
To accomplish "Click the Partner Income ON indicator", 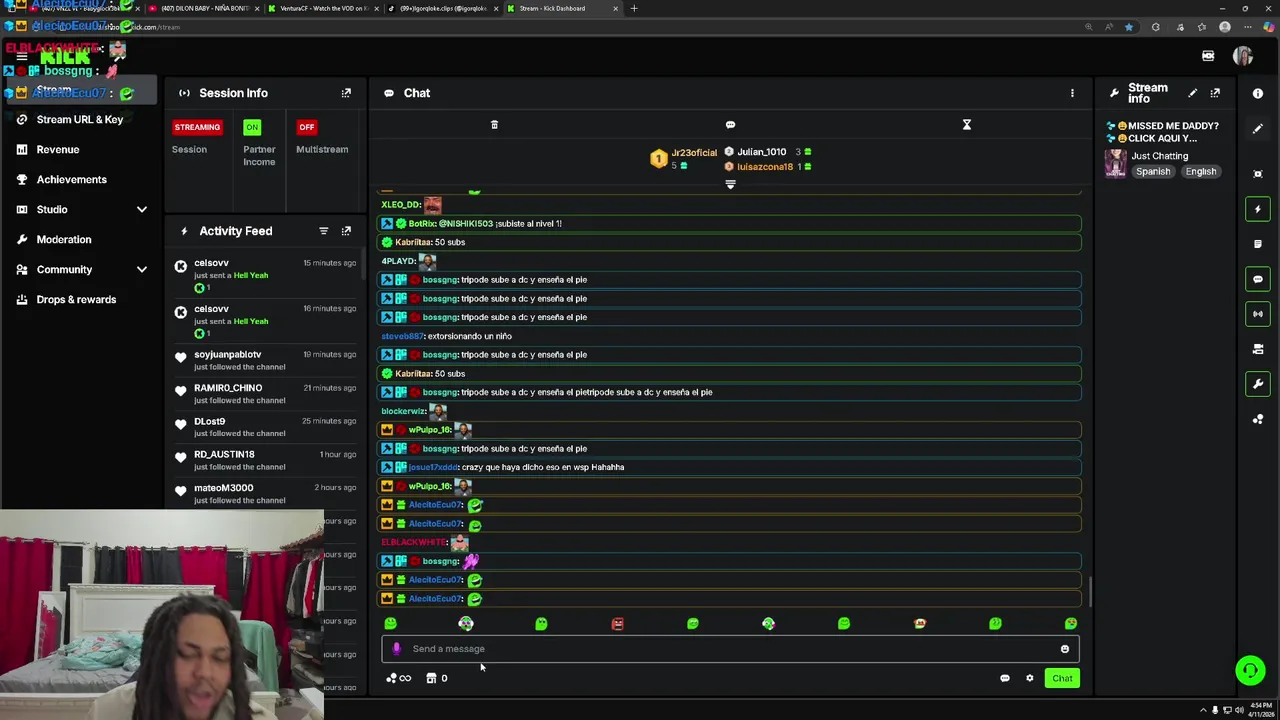I will (252, 127).
